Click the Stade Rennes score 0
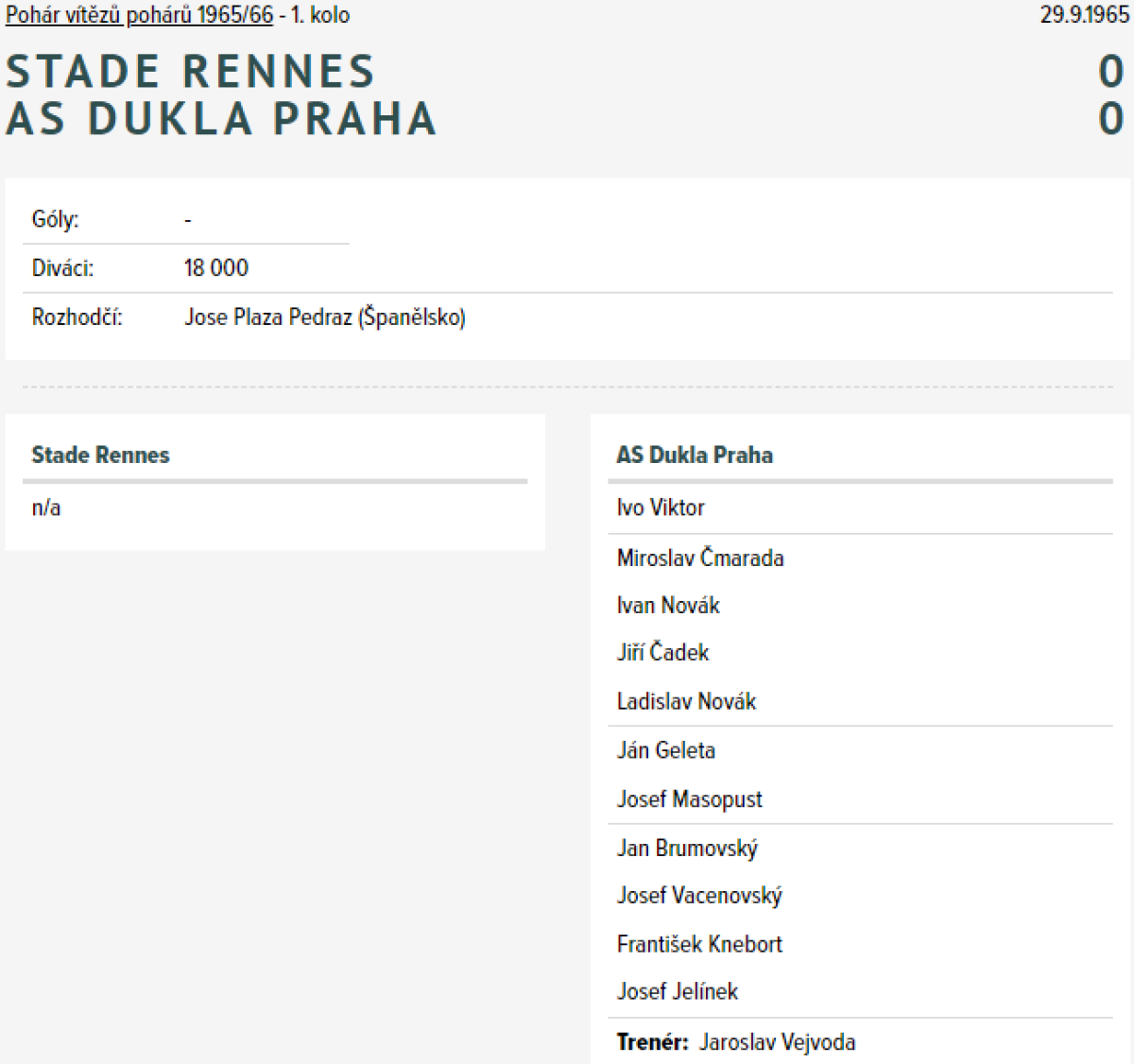Viewport: 1134px width, 1064px height. (x=1111, y=72)
